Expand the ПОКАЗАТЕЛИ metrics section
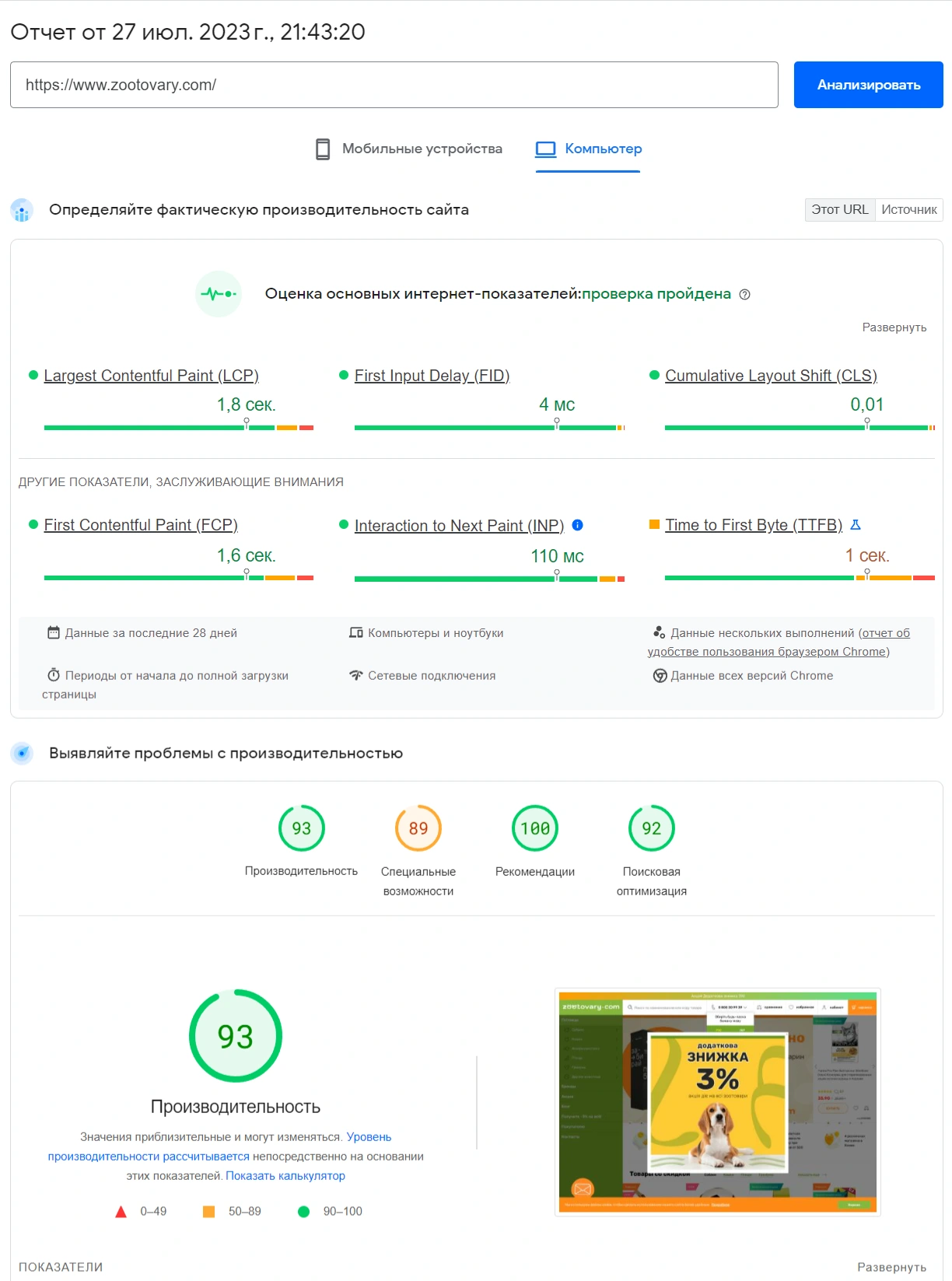952x1281 pixels. click(x=891, y=1267)
